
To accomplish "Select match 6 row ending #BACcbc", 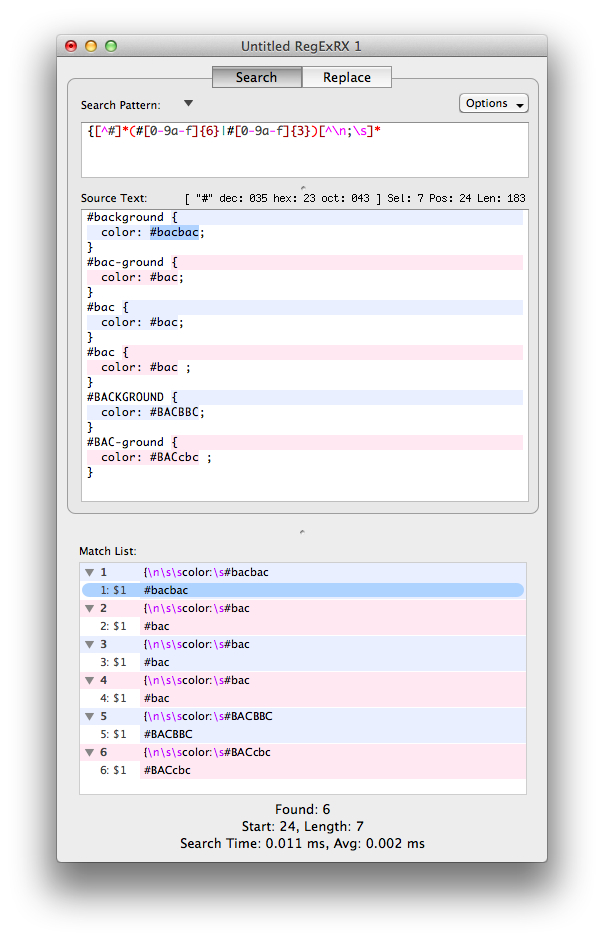I will pos(303,753).
